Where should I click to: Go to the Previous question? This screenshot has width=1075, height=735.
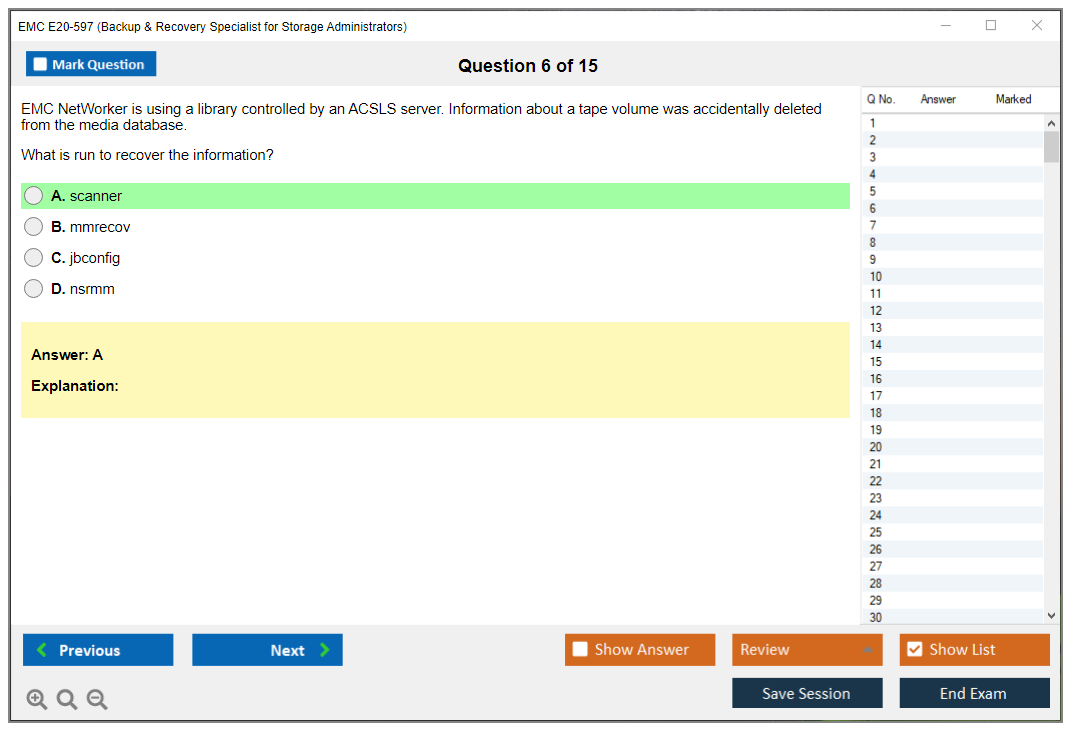pyautogui.click(x=98, y=650)
